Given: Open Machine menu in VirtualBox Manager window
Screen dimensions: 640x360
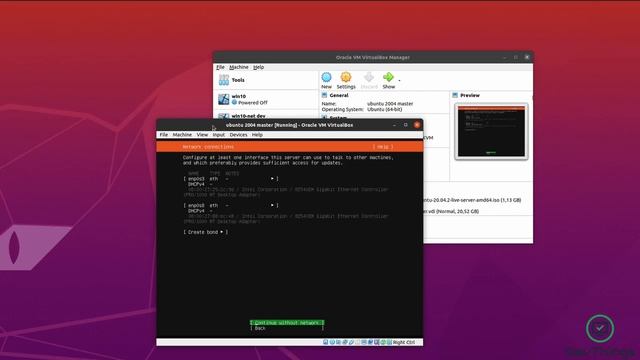Looking at the screenshot, I should tap(239, 67).
